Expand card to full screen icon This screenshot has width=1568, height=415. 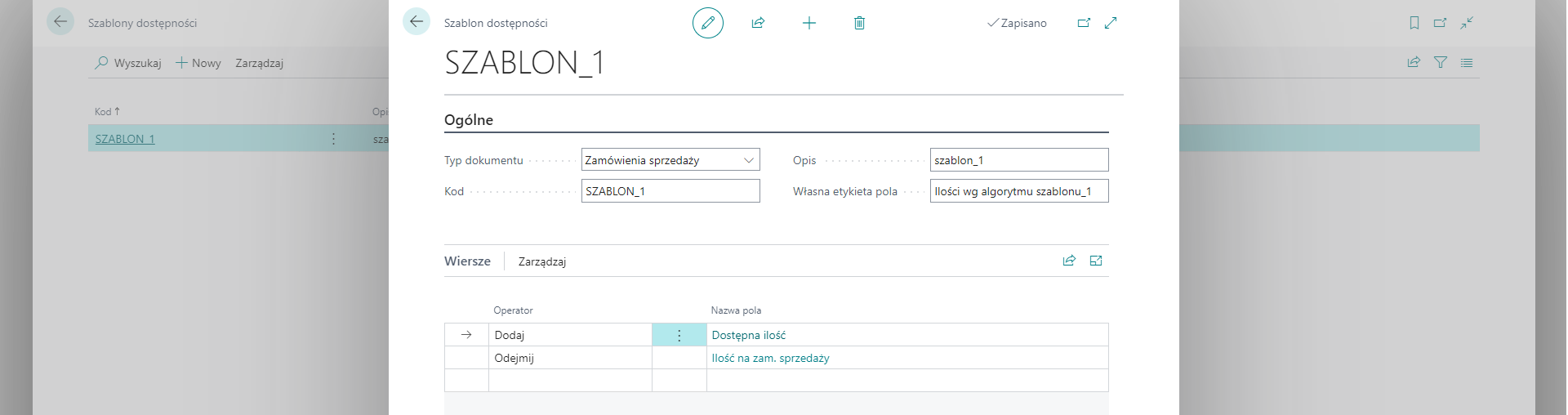(1111, 23)
